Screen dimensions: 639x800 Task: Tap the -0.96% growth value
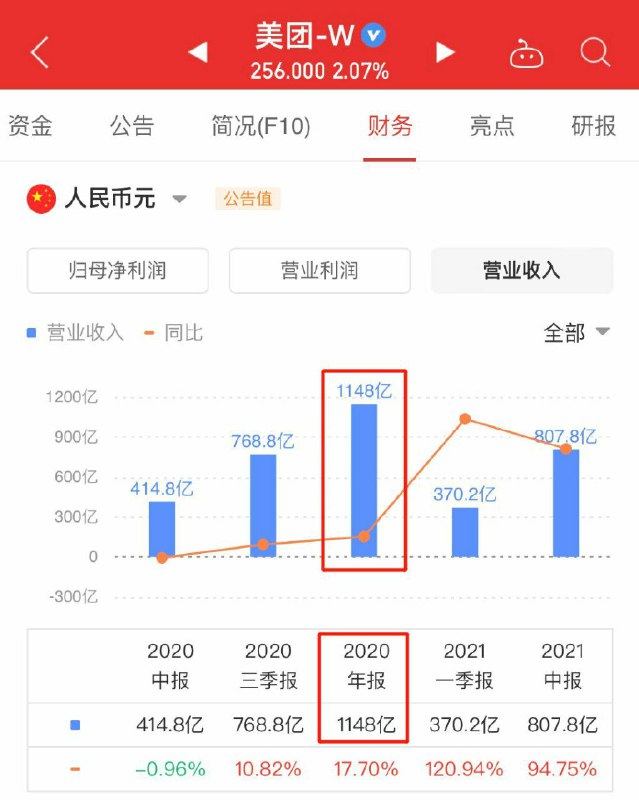click(170, 769)
